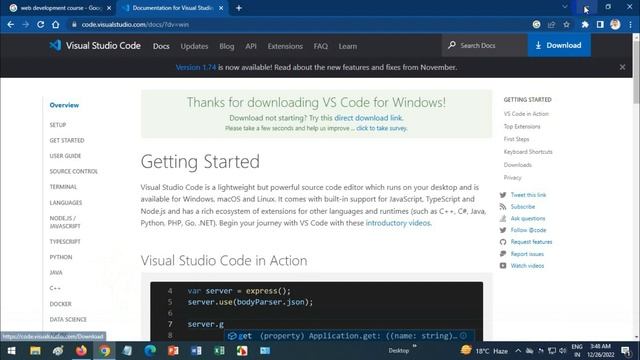Click the direct download link
The image size is (640, 360).
368,118
